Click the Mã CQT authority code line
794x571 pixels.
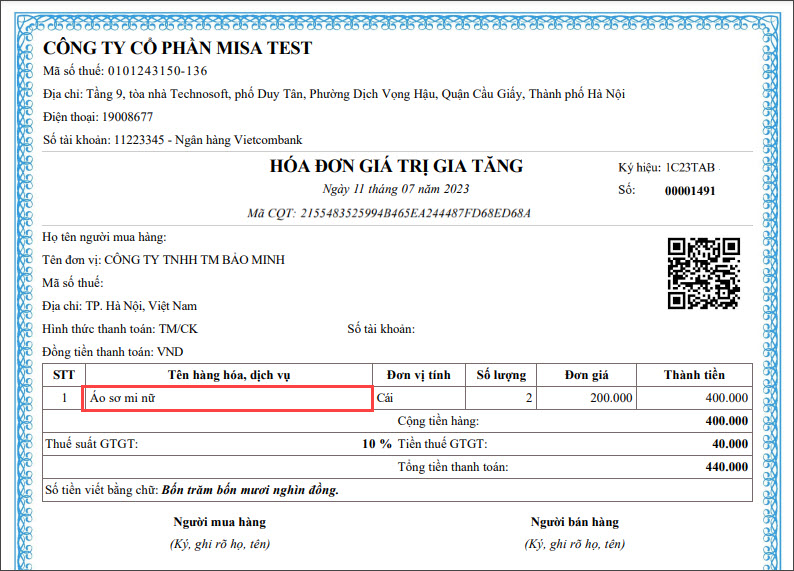click(388, 213)
